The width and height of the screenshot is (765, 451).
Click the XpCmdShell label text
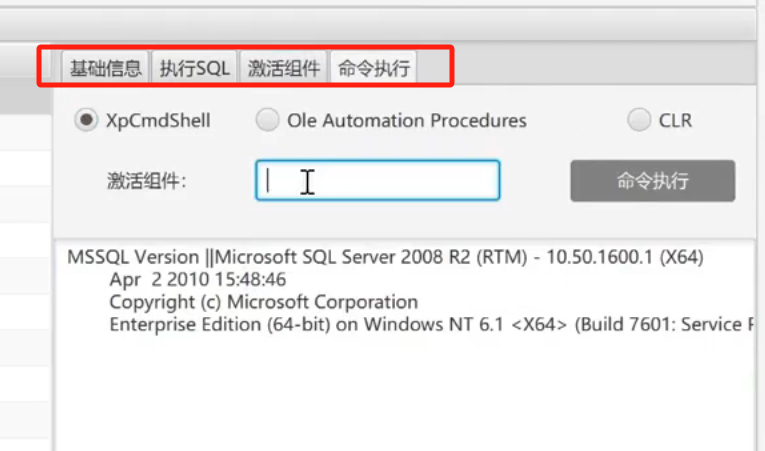tap(158, 121)
